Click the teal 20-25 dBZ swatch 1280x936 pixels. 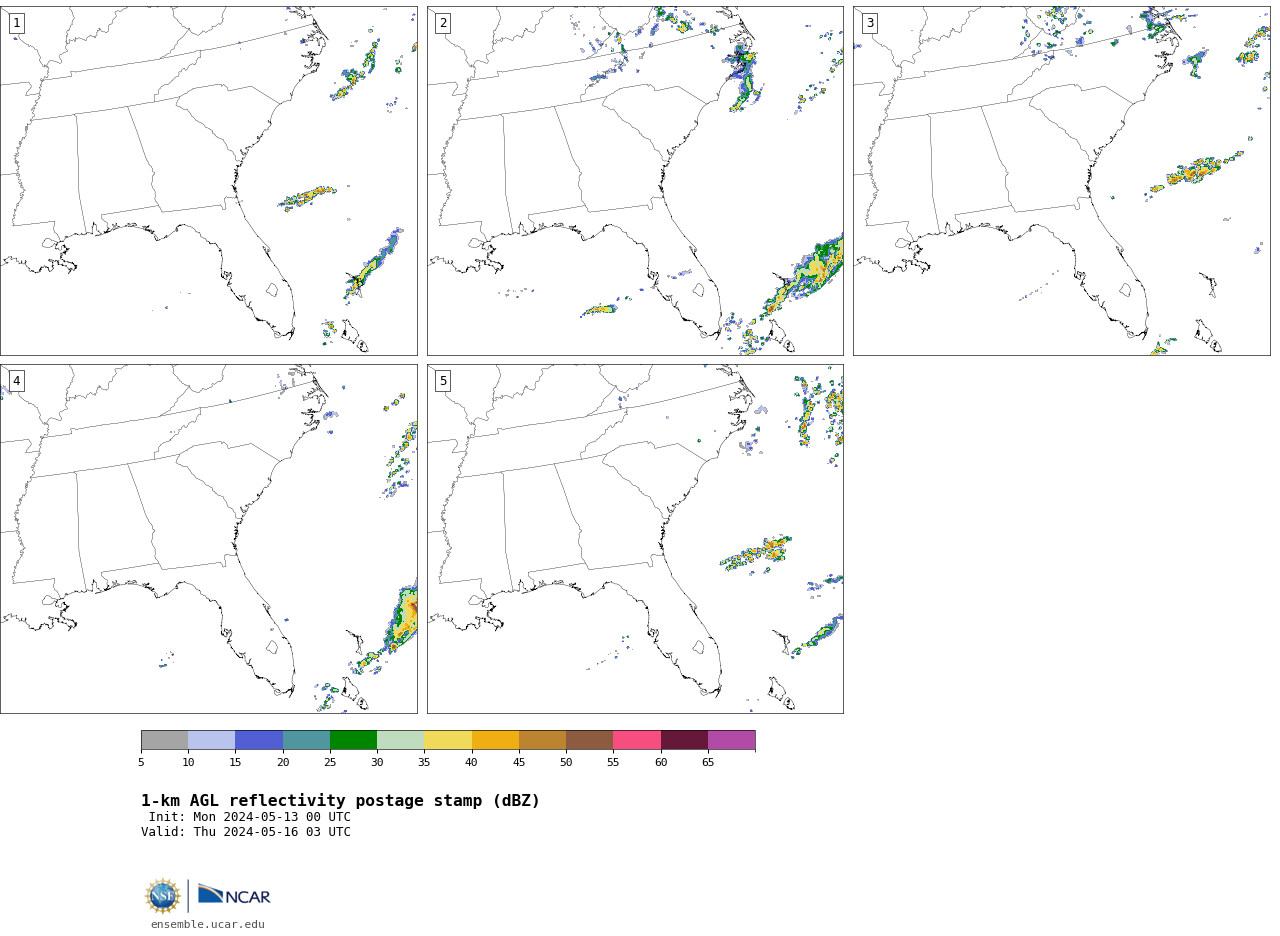click(306, 740)
